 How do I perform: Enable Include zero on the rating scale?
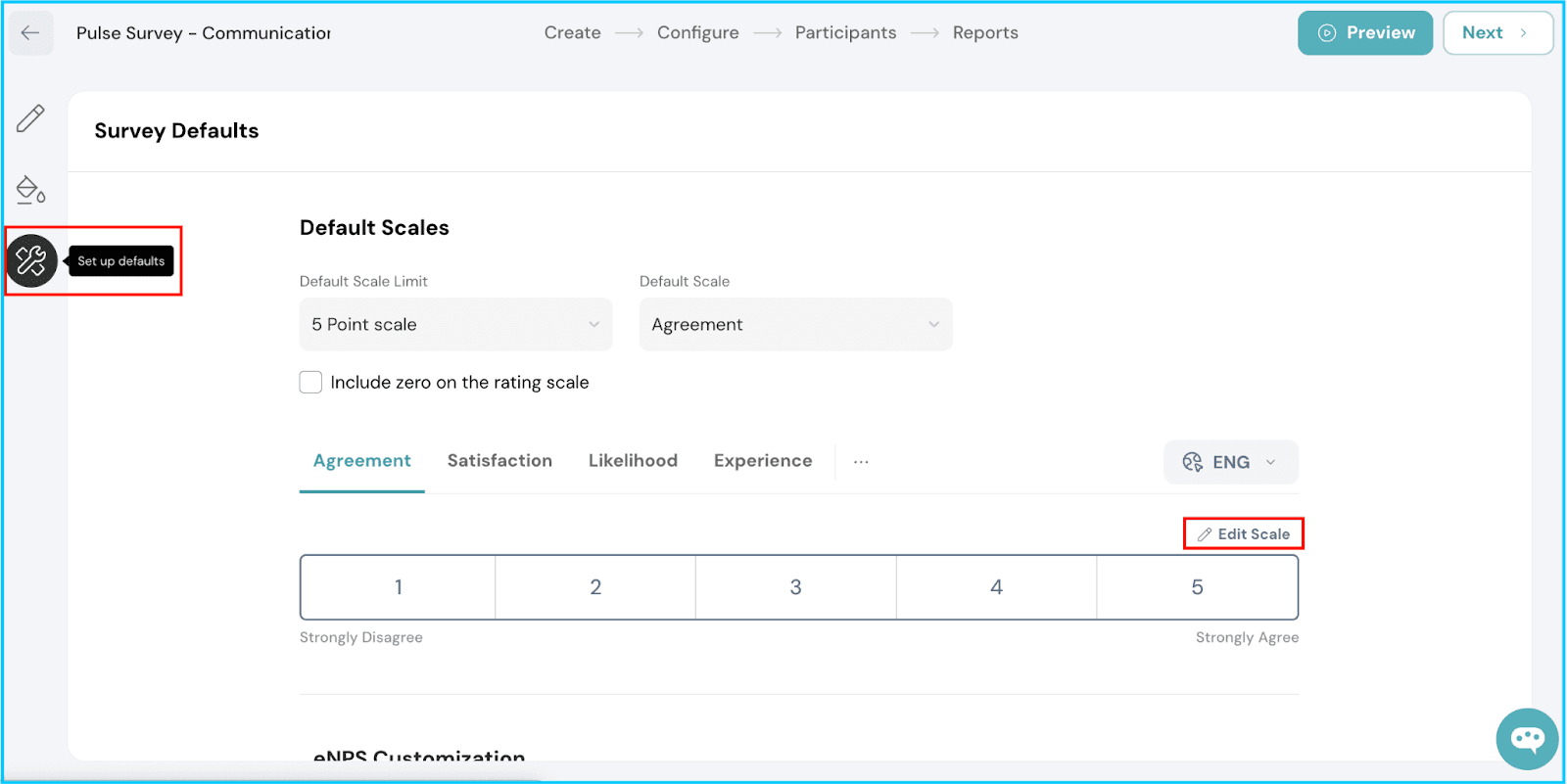(x=310, y=383)
